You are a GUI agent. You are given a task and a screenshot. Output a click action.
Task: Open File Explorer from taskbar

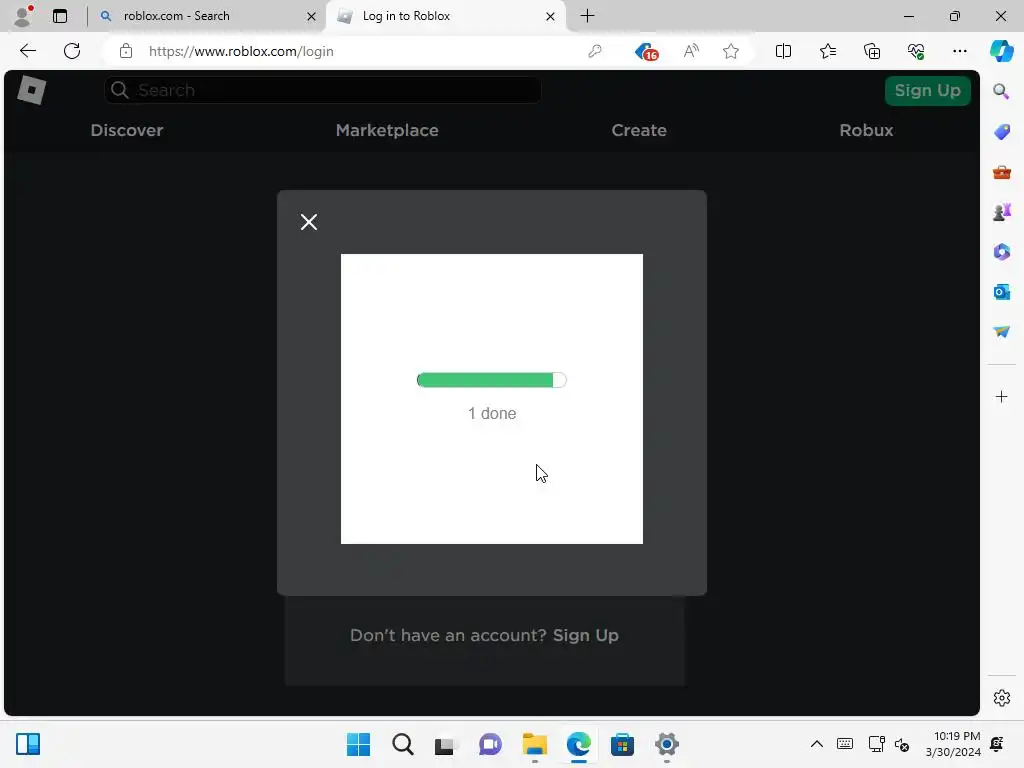(x=534, y=744)
